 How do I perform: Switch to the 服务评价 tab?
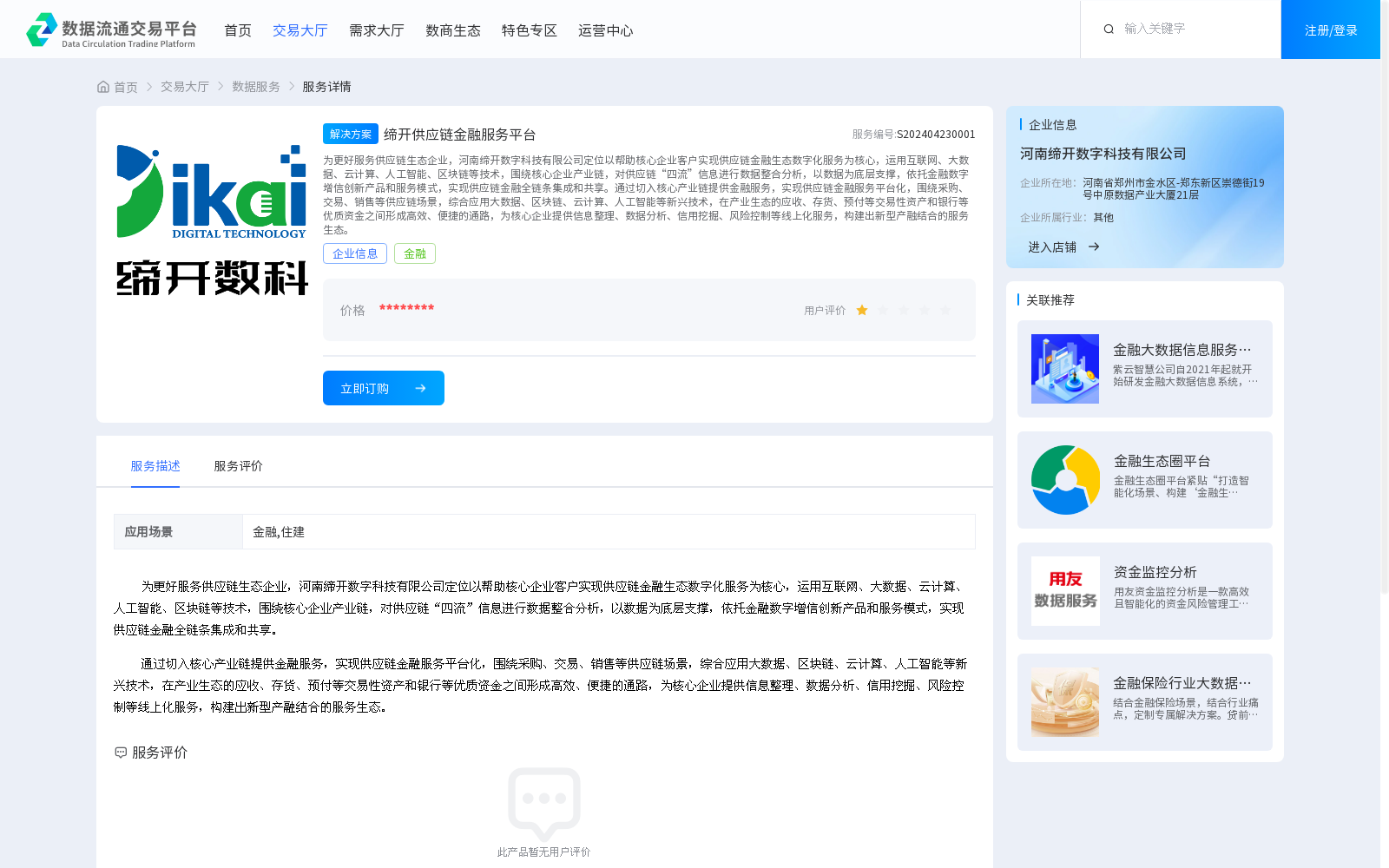(x=239, y=466)
